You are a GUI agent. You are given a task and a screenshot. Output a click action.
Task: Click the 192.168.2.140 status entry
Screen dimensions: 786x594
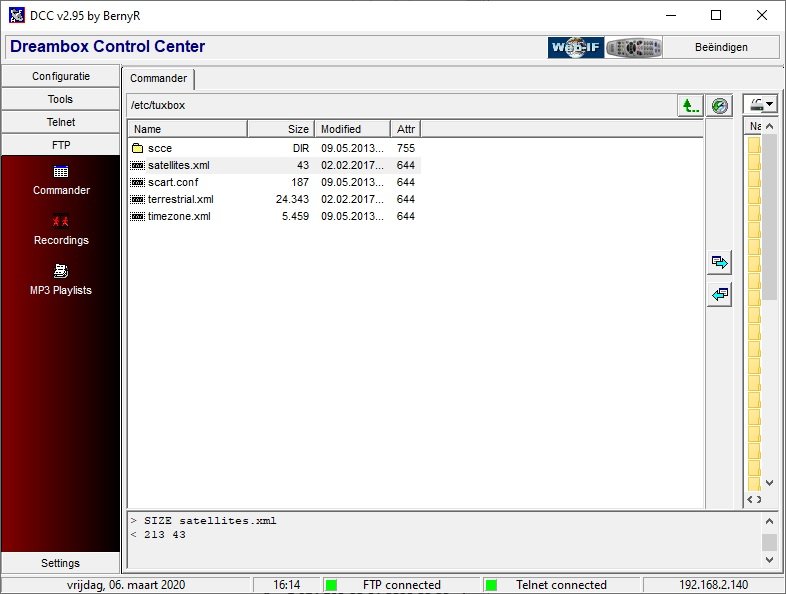[x=713, y=585]
